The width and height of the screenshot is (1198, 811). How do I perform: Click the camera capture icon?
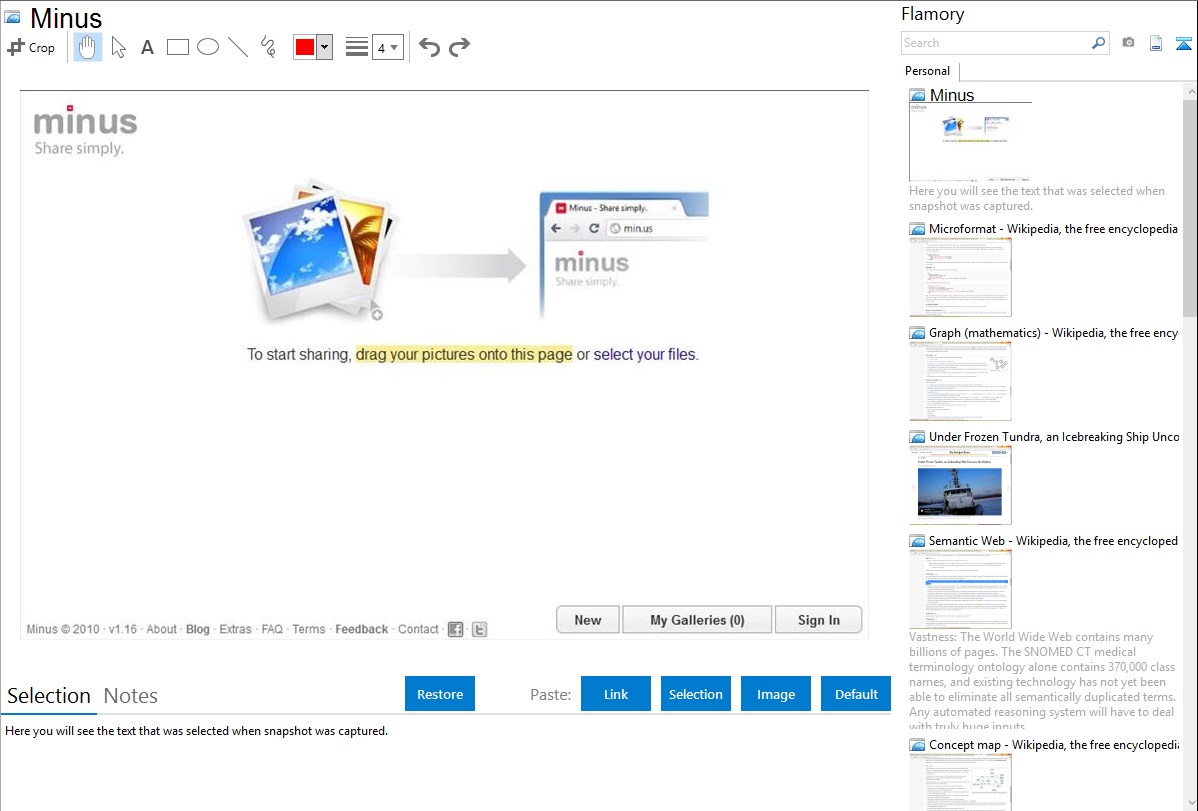tap(1128, 43)
